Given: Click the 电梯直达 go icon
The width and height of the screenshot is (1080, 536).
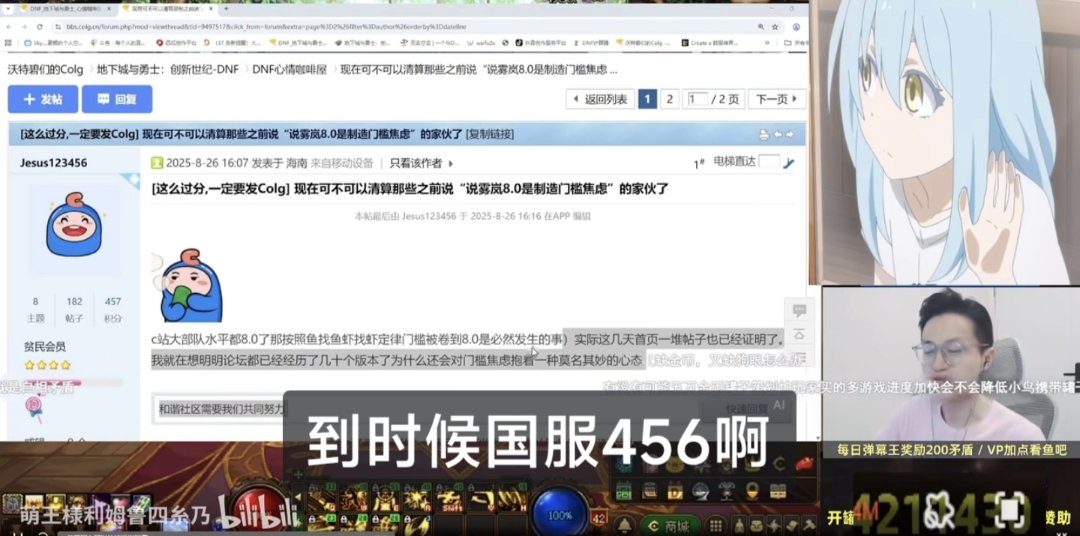Looking at the screenshot, I should [789, 163].
